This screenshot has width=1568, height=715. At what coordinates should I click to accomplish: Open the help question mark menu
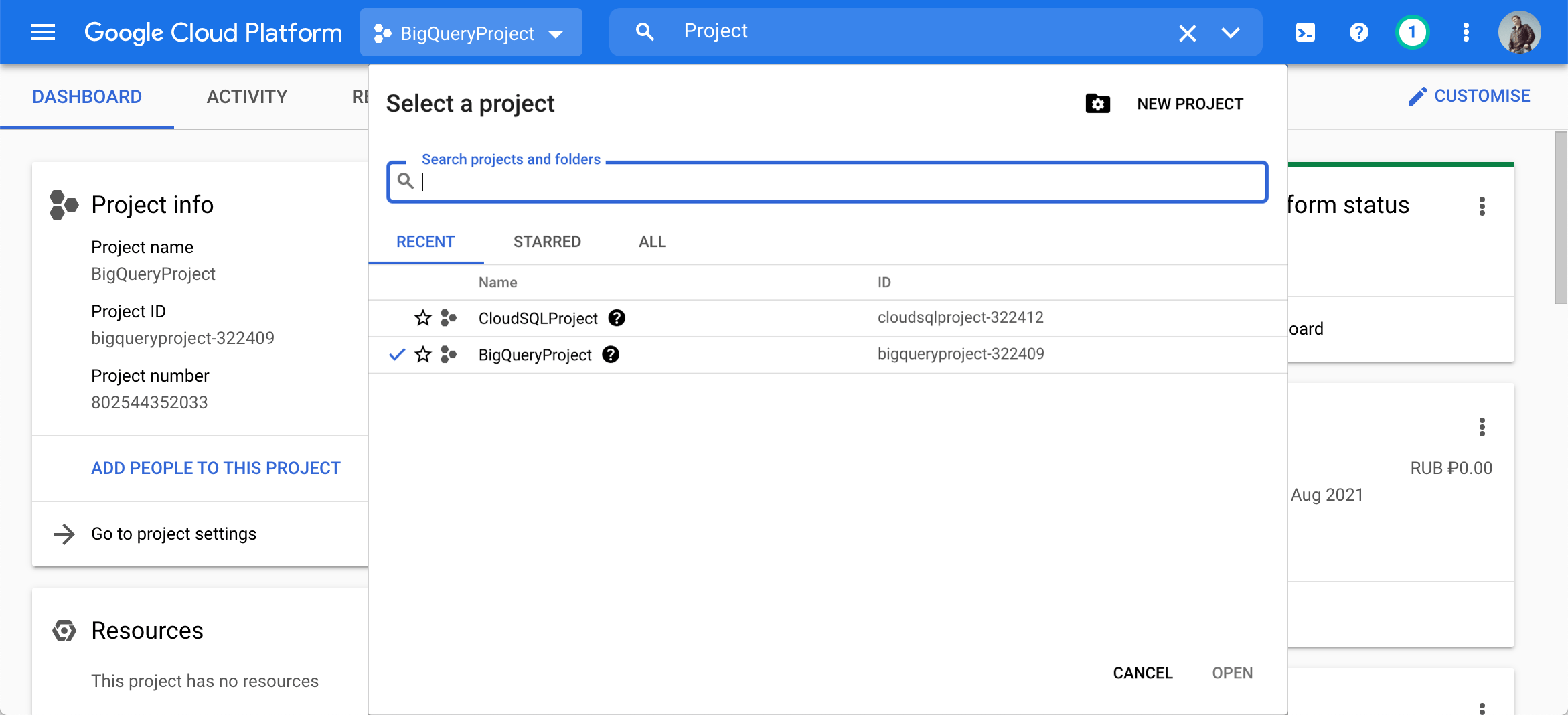point(1358,32)
